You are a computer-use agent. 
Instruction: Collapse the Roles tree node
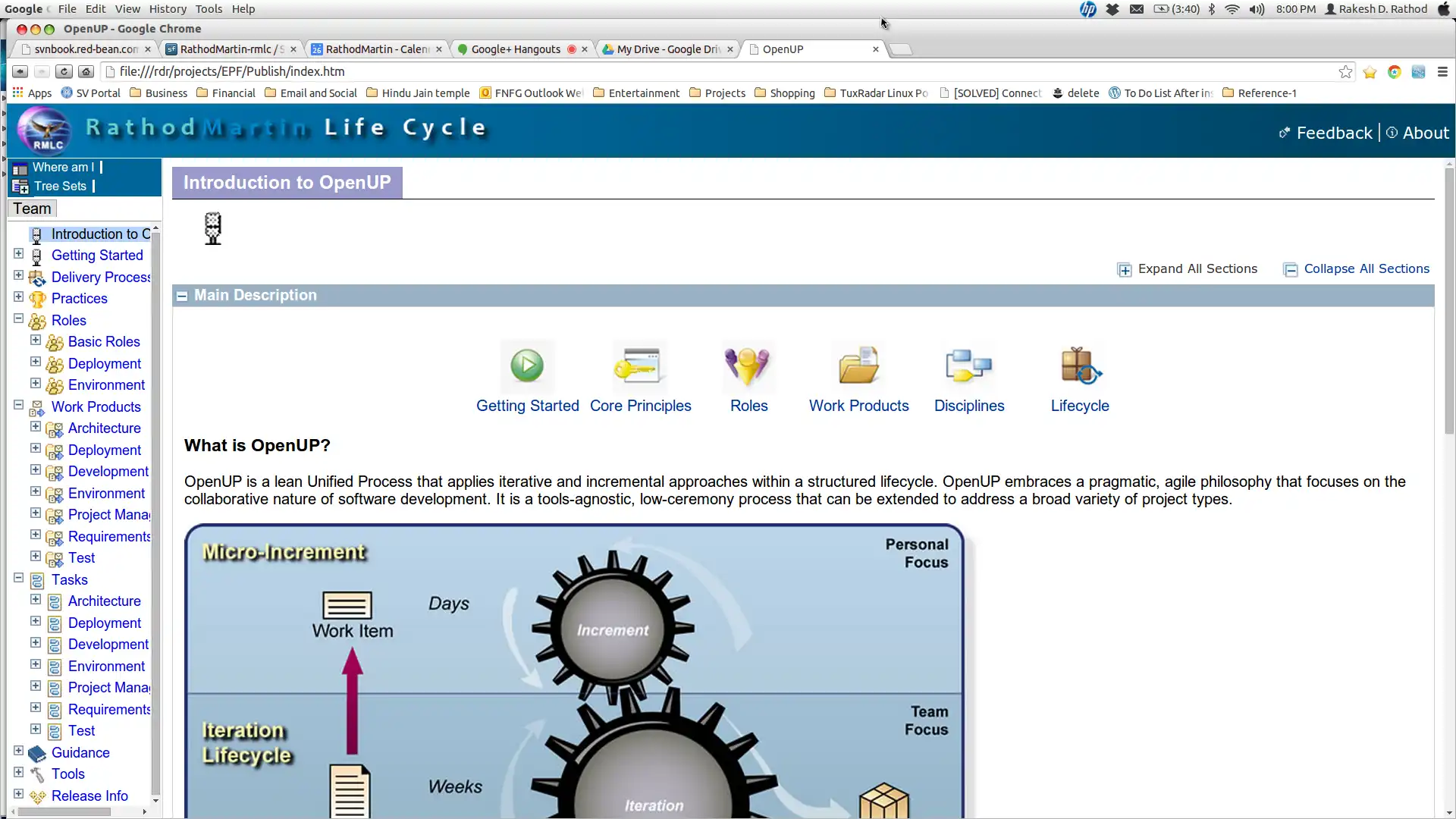coord(19,319)
